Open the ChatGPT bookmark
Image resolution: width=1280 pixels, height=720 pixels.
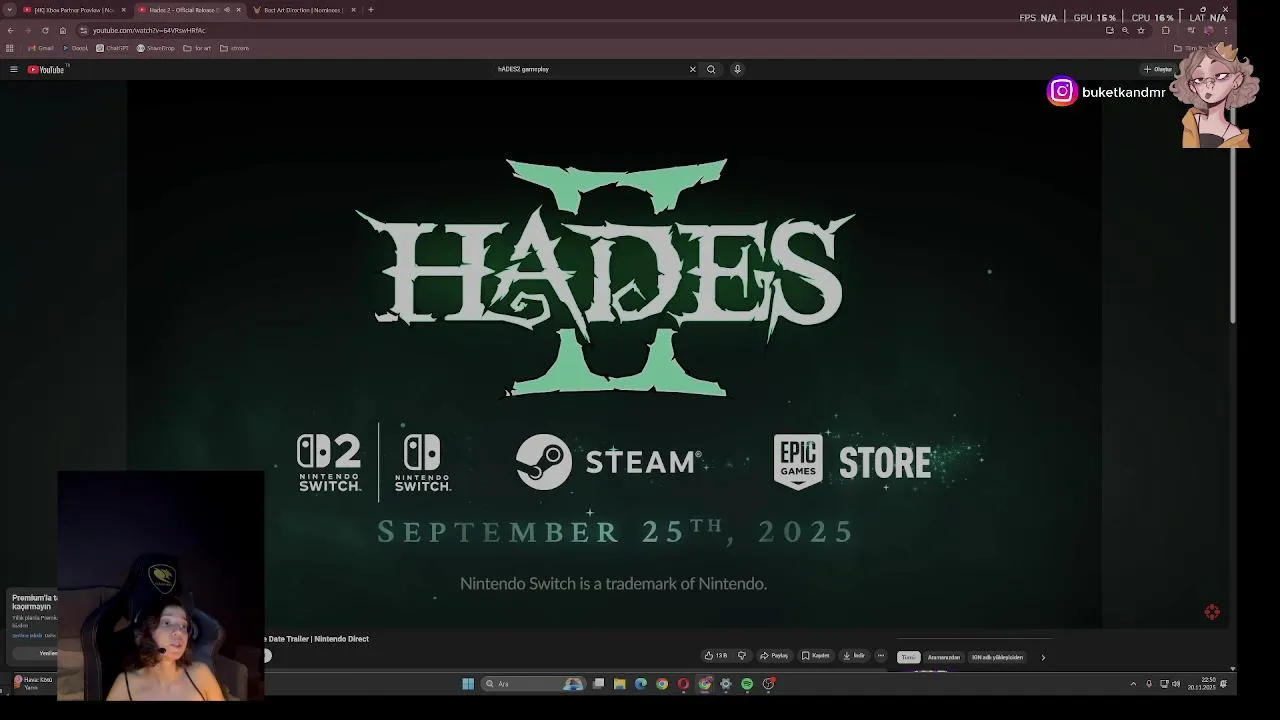click(112, 48)
